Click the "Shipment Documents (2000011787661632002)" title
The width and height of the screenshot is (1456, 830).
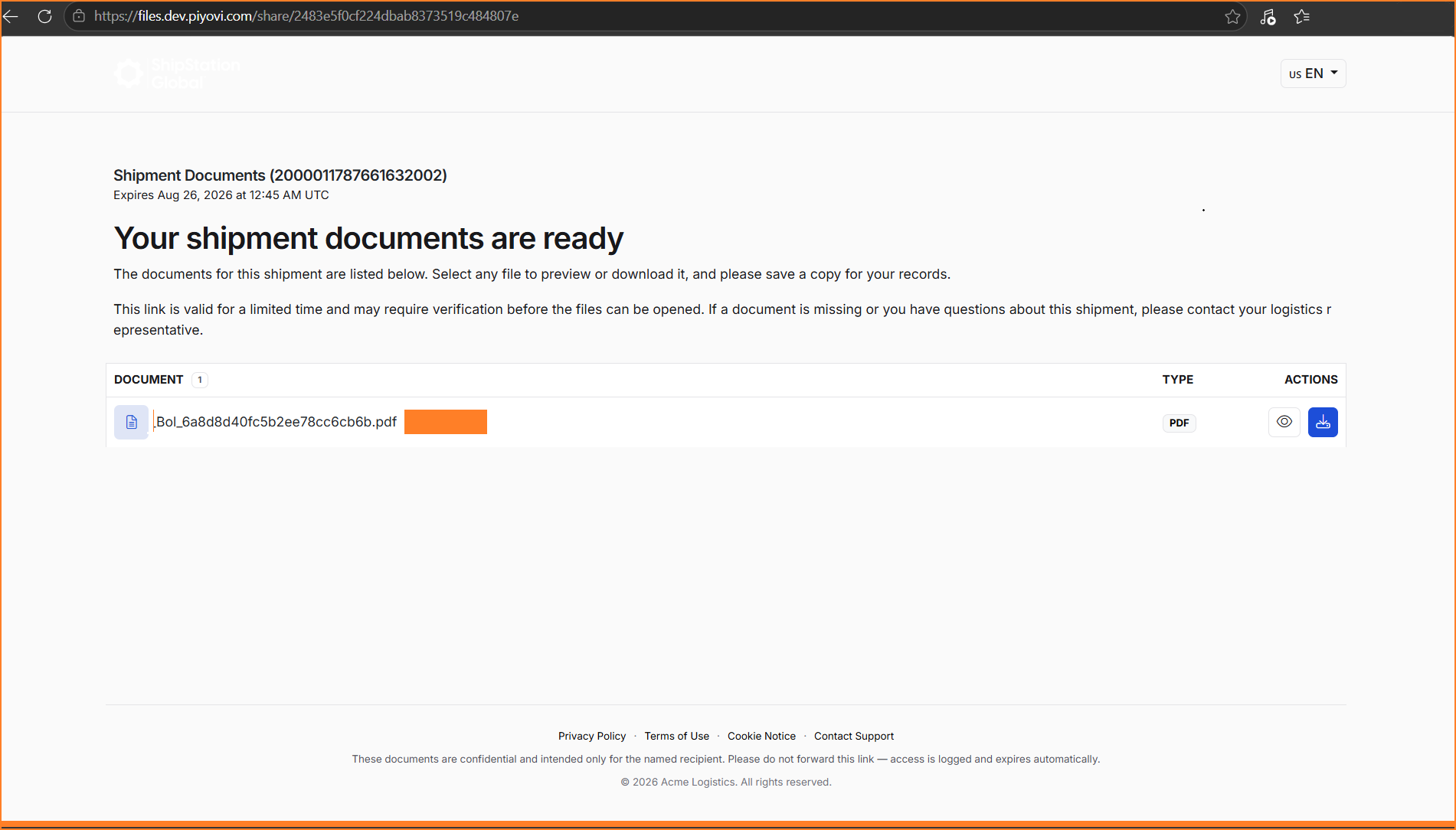(280, 175)
